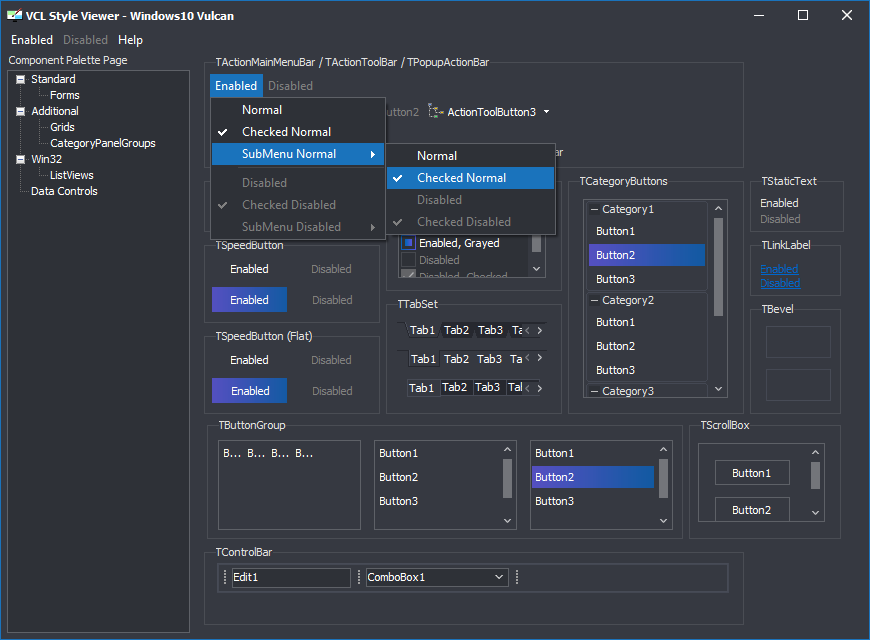Collapse Category1 in TCategoryButtons
This screenshot has width=870, height=640.
pyautogui.click(x=594, y=209)
